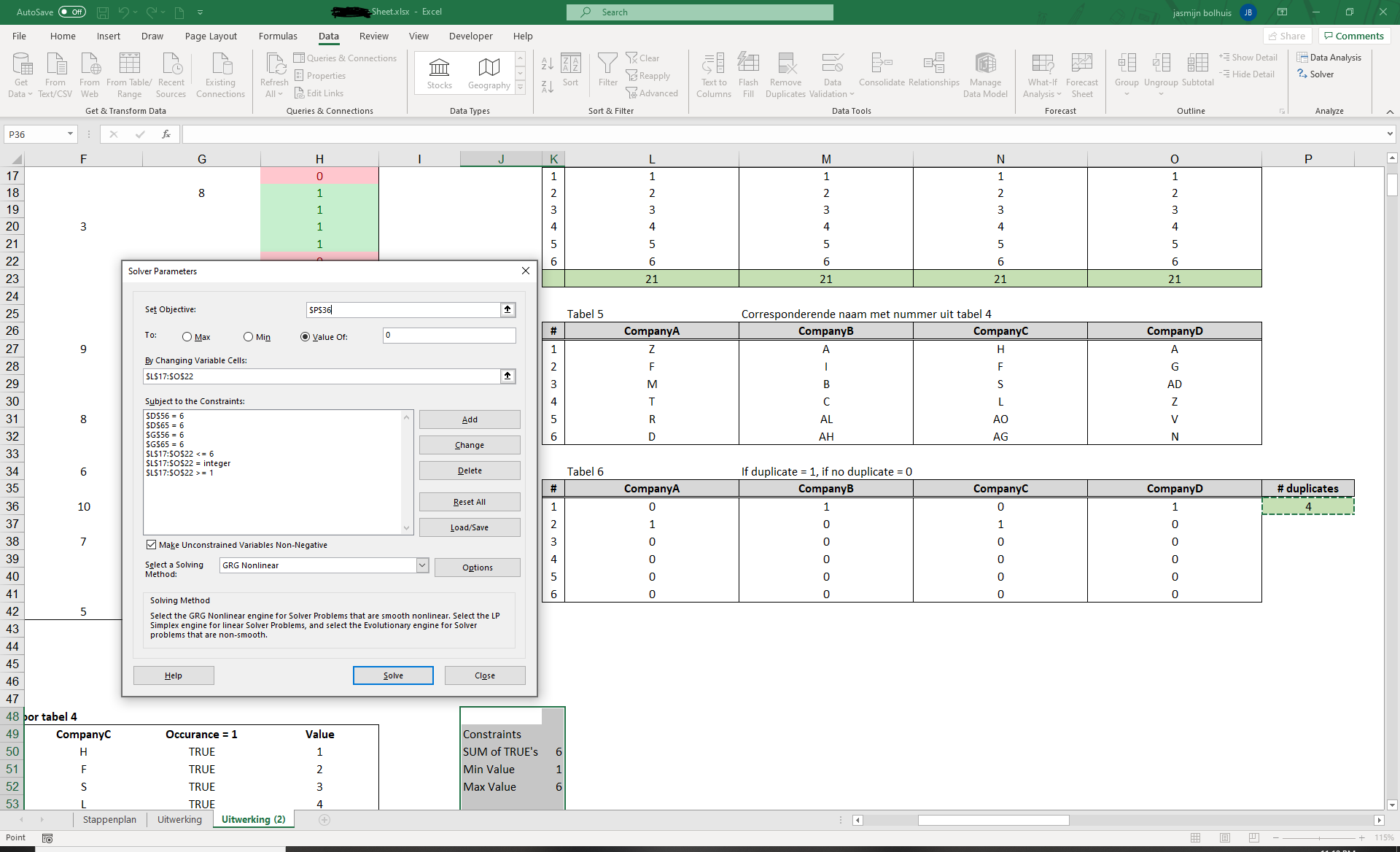Click the Text to Columns icon
The image size is (1400, 852).
click(713, 64)
